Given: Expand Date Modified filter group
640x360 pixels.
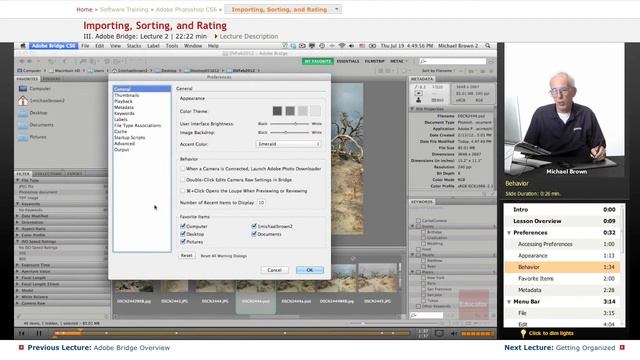Looking at the screenshot, I should 18,216.
